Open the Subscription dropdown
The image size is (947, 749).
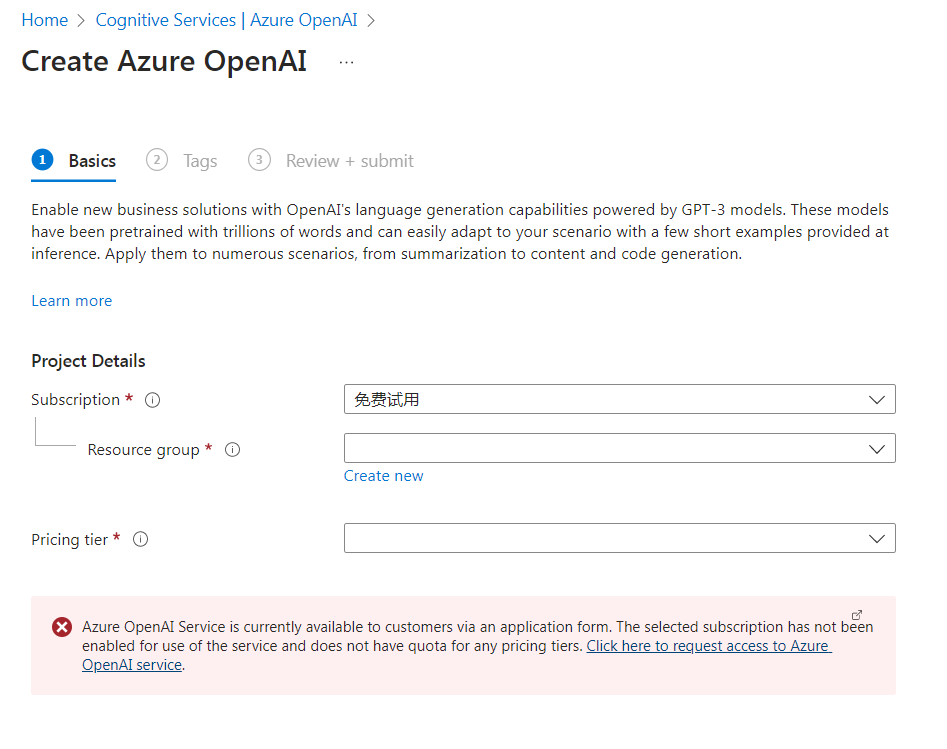620,399
